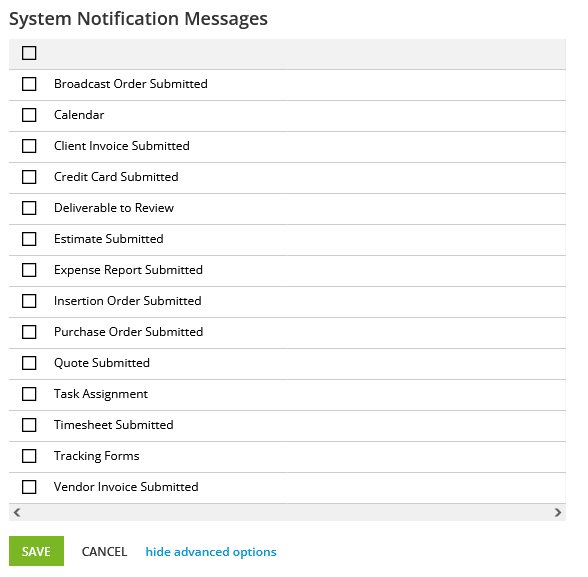
Task: Enable the Task Assignment checkbox
Action: click(29, 394)
